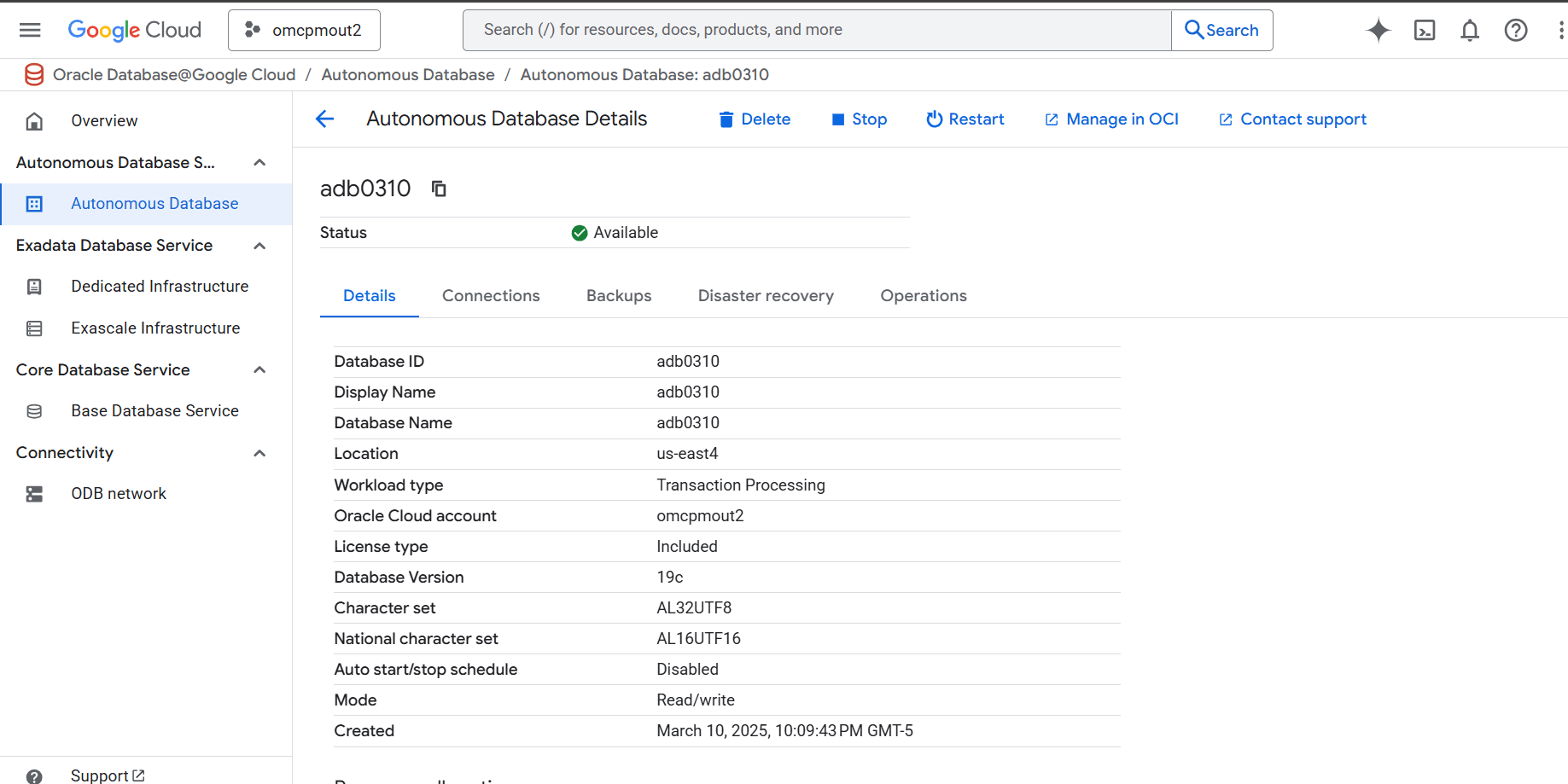The width and height of the screenshot is (1568, 784).
Task: Stop the adb0310 database
Action: click(859, 119)
